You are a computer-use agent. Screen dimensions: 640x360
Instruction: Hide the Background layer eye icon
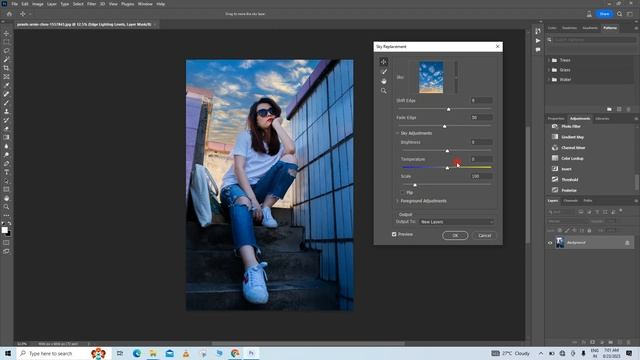tap(550, 243)
